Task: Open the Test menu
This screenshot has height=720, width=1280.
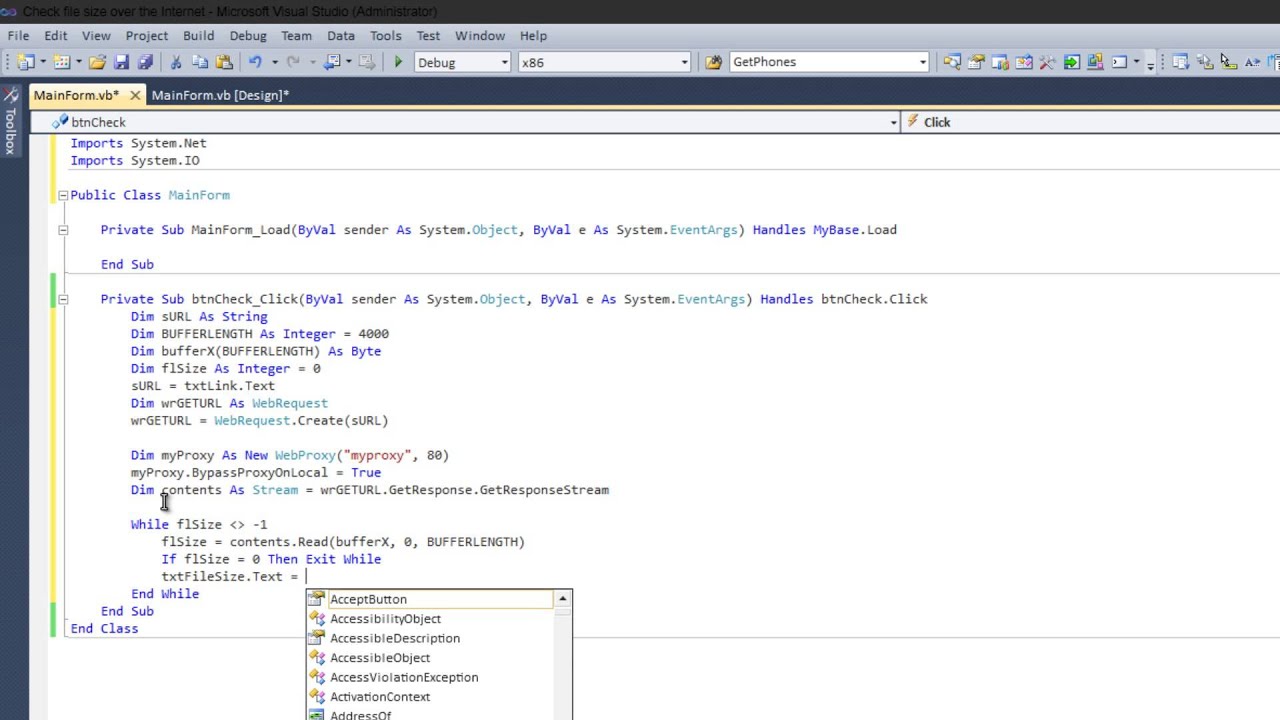Action: 428,35
